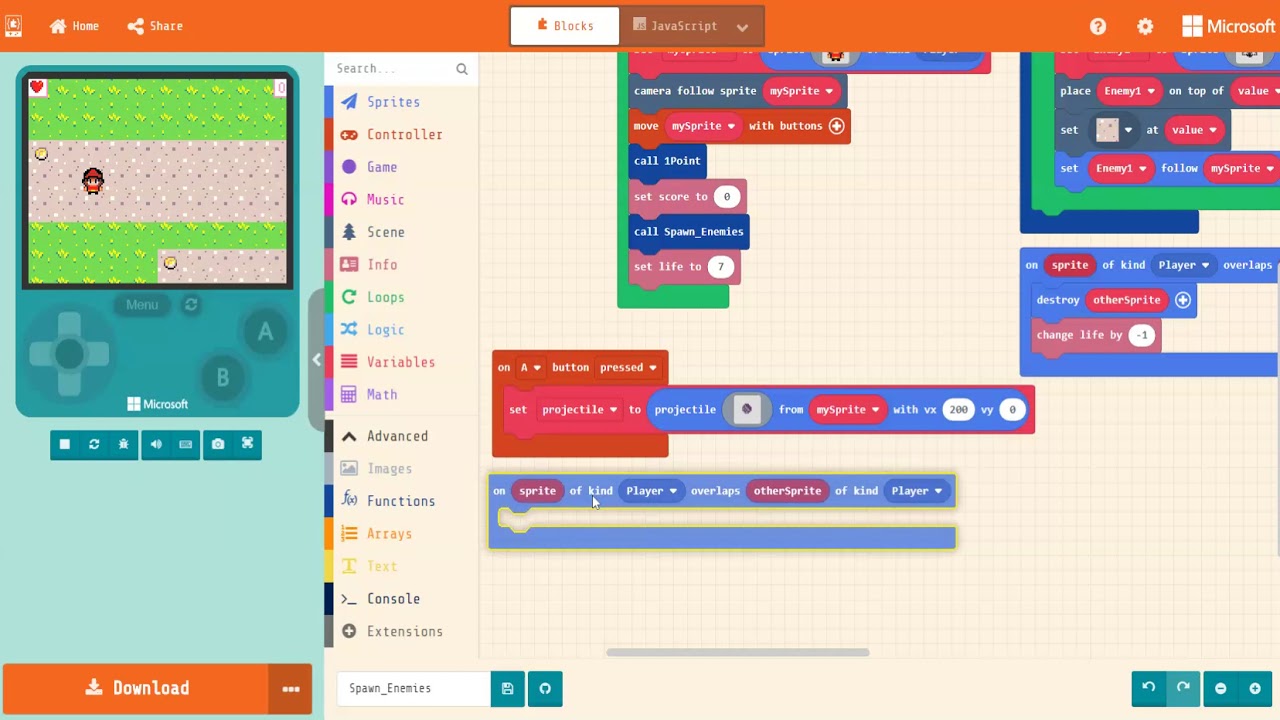Restart the simulator

[x=94, y=444]
